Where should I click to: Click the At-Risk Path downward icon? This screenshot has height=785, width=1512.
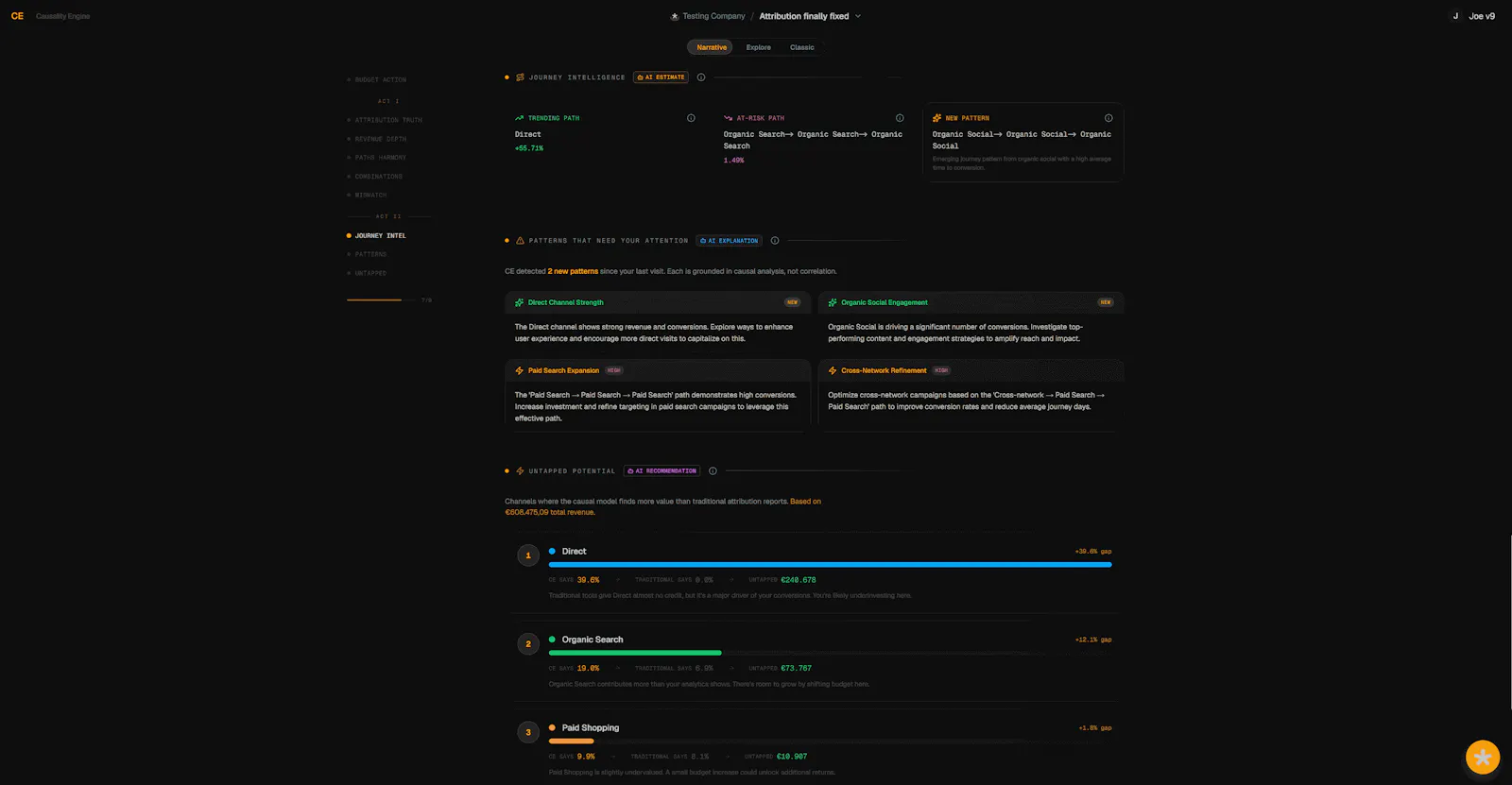[x=728, y=118]
